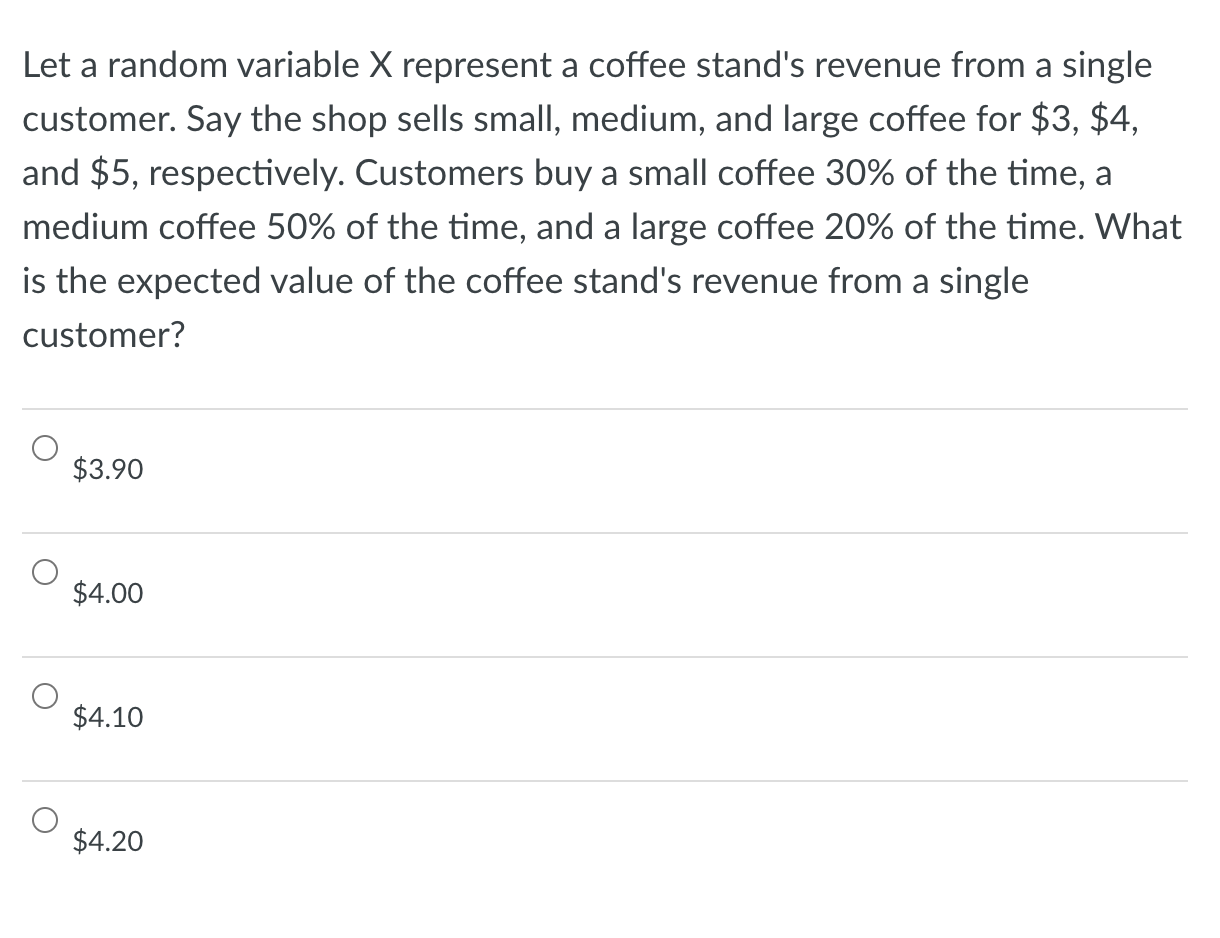Click the highest value answer option
Screen dimensions: 1220x938
coord(107,841)
